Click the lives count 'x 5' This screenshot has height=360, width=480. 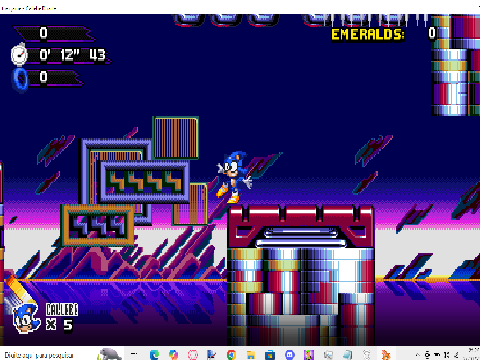coord(59,324)
